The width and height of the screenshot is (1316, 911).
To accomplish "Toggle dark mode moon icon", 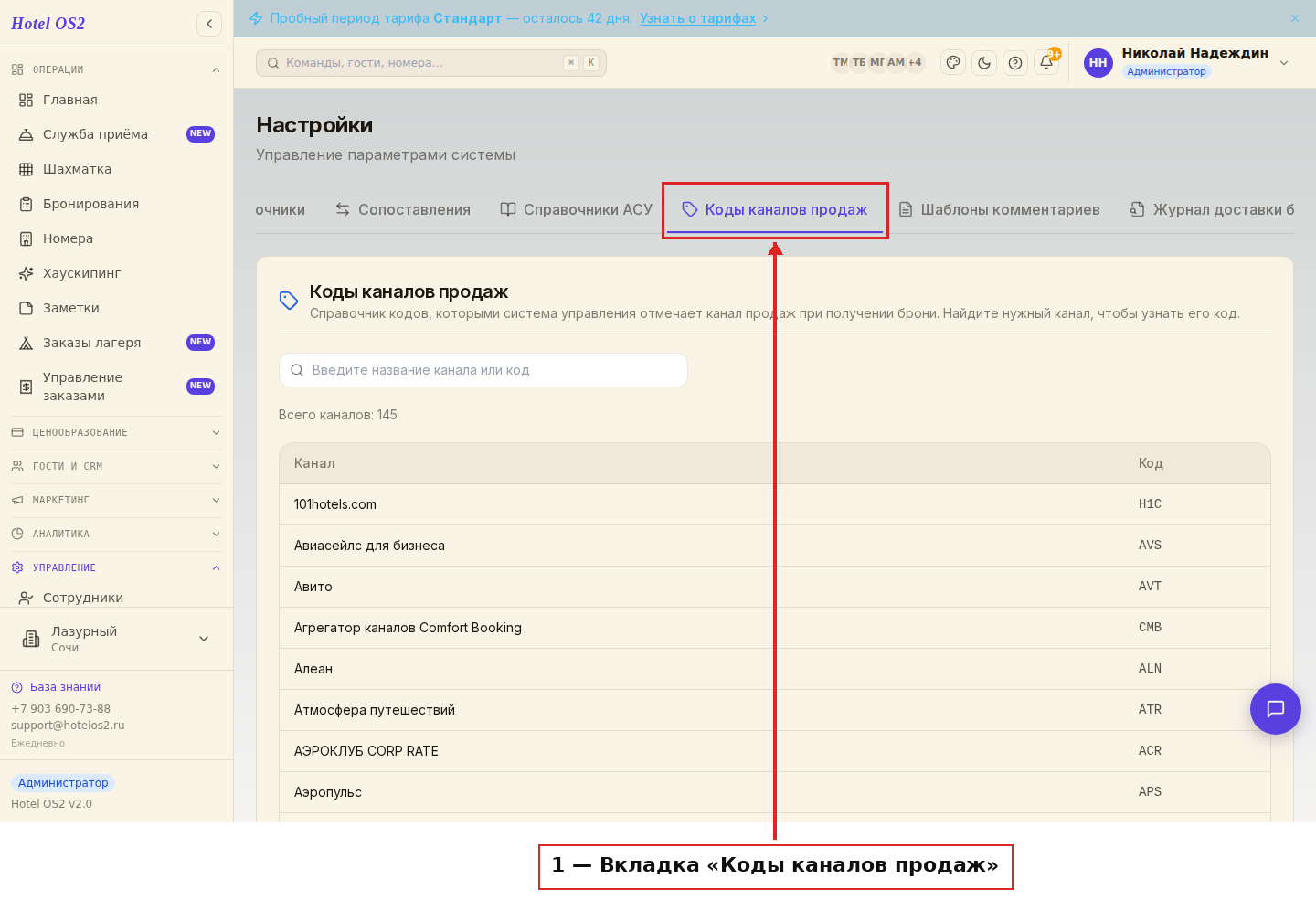I will tap(984, 63).
